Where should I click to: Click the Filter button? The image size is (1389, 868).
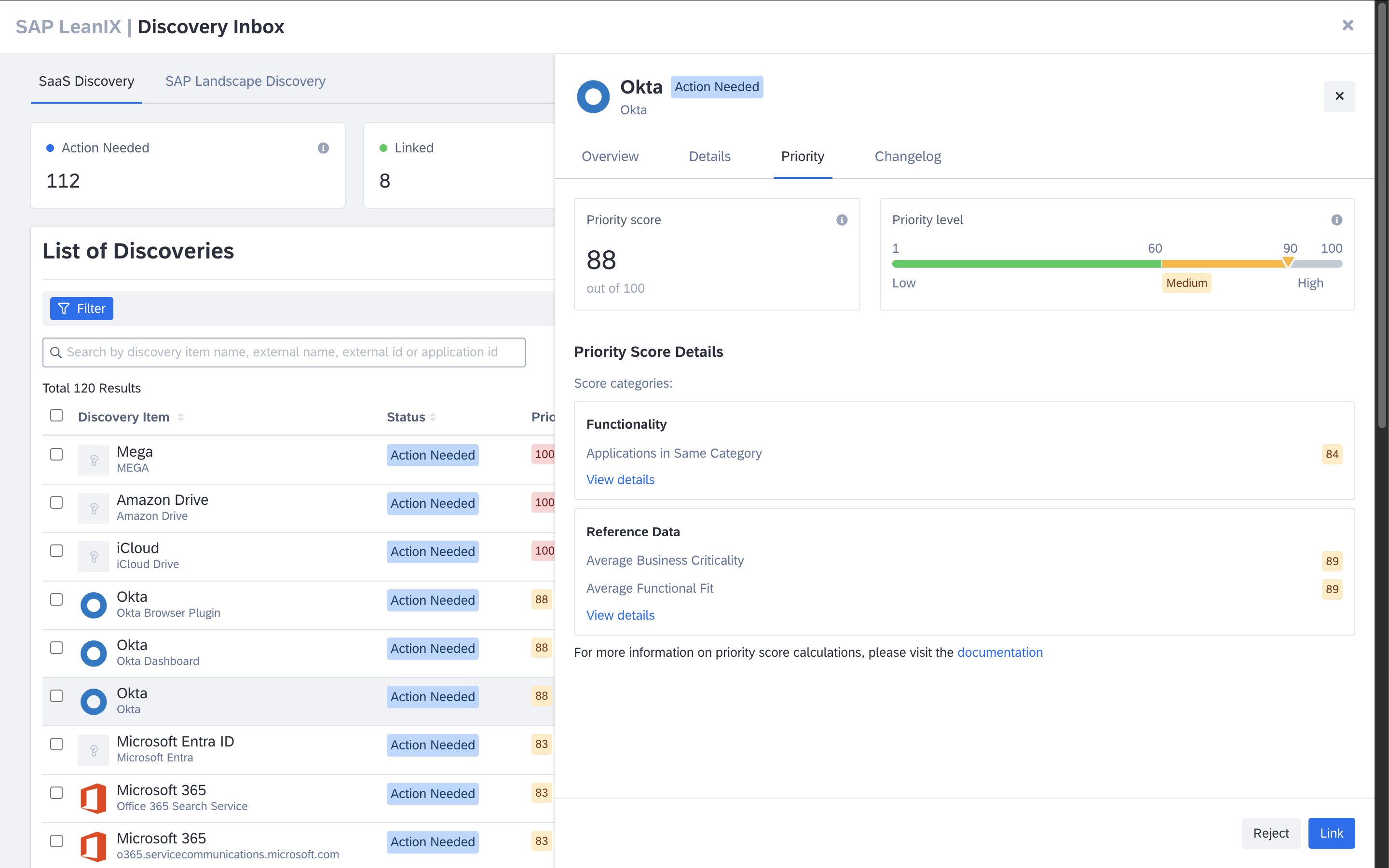[82, 309]
